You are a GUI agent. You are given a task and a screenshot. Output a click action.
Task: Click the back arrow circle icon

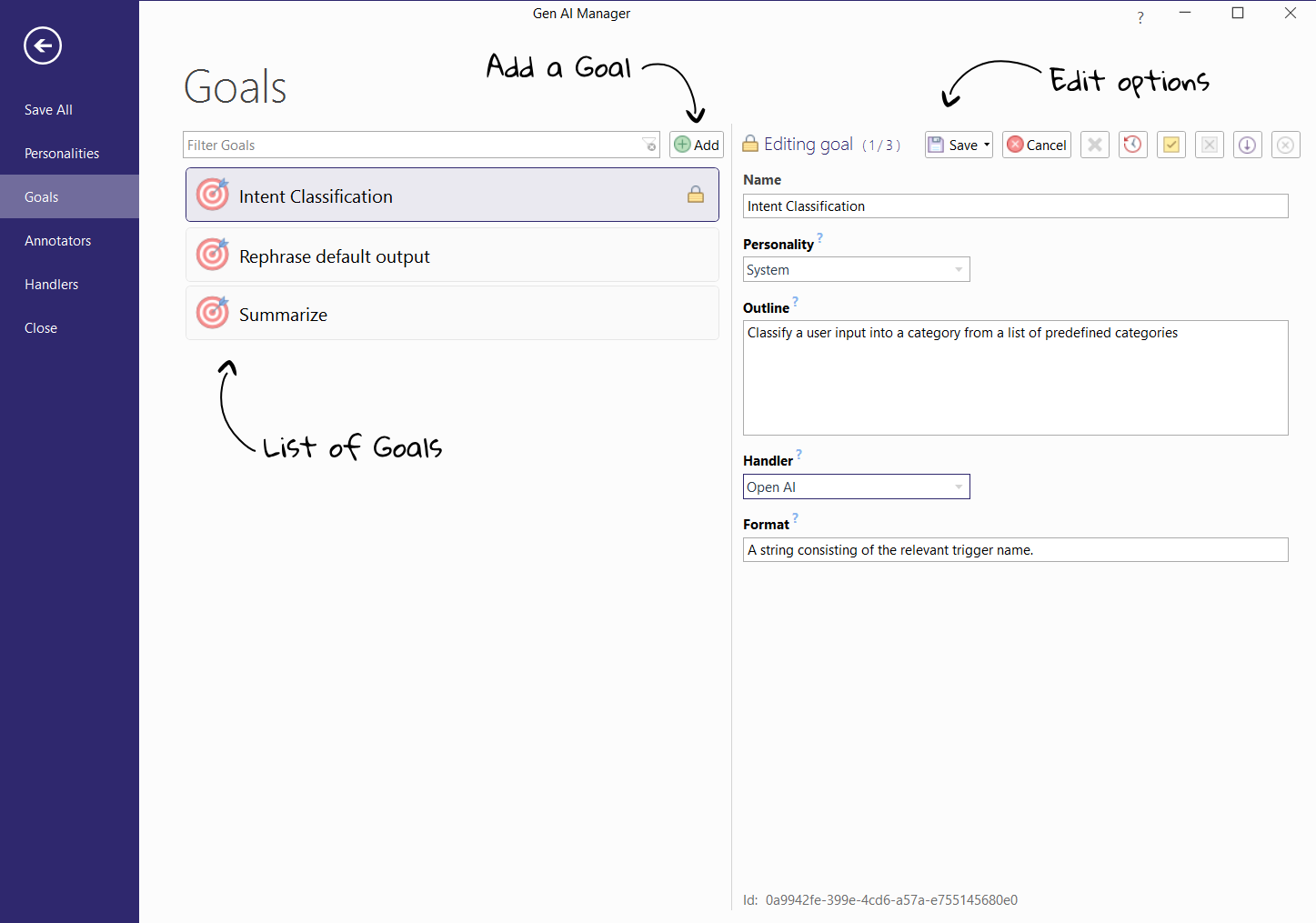(43, 45)
